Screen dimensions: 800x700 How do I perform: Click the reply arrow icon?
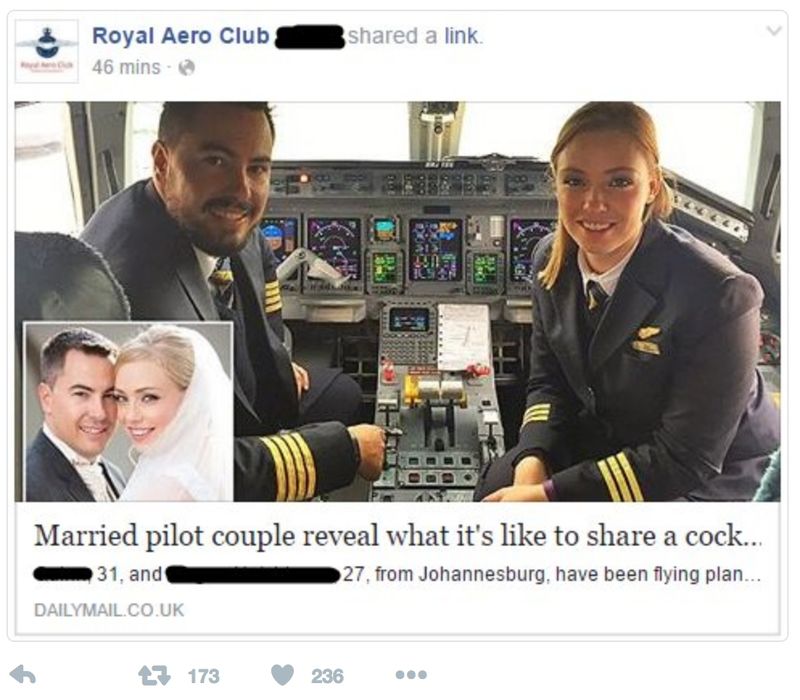(22, 675)
